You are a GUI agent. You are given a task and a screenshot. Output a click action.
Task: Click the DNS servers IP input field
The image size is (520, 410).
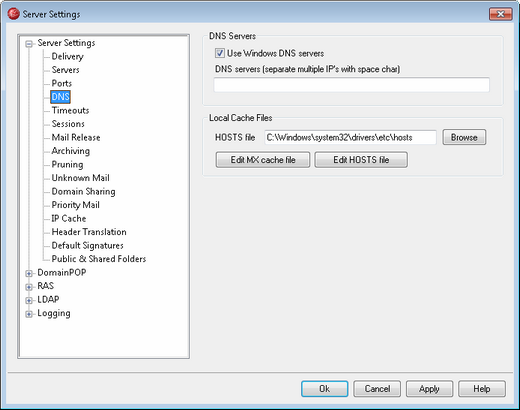(x=352, y=85)
